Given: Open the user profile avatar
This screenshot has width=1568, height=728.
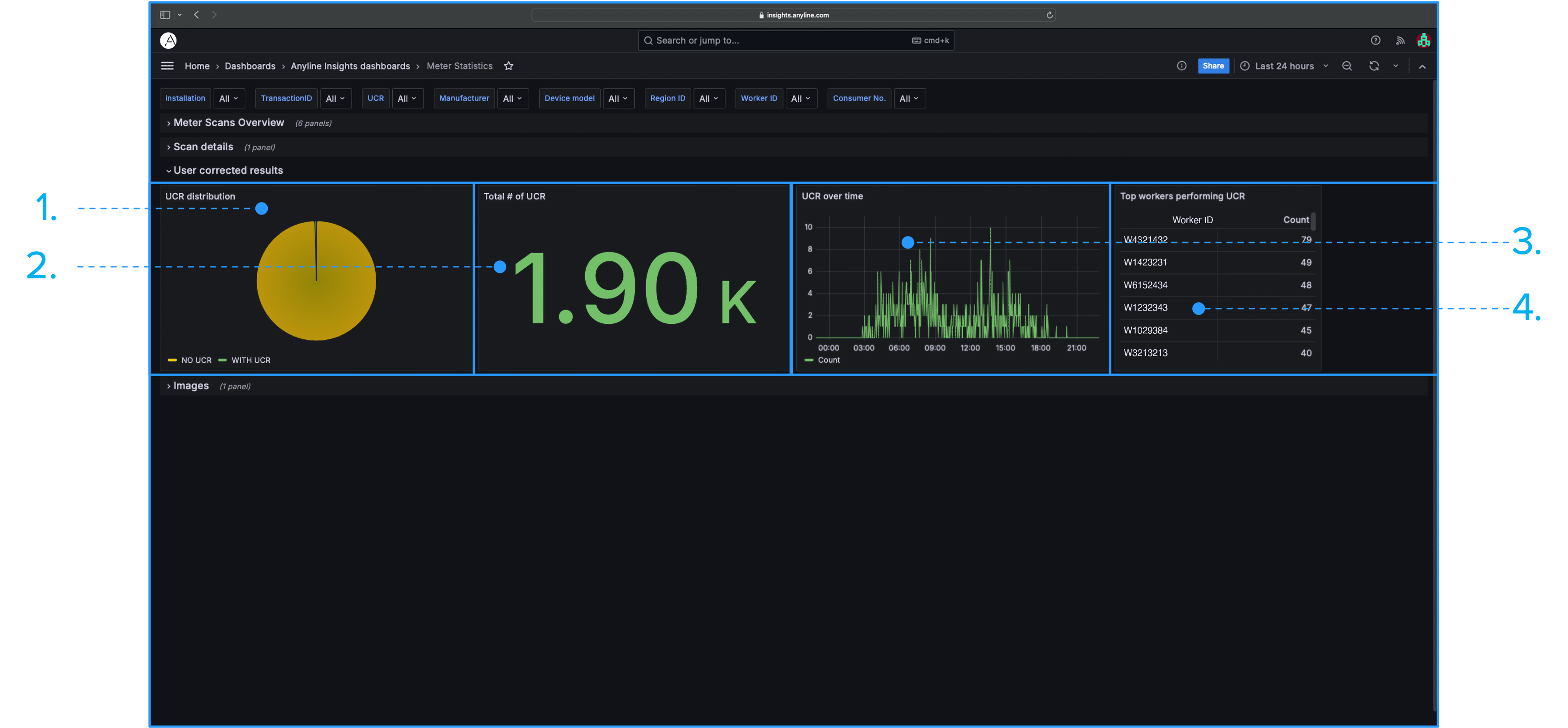Looking at the screenshot, I should pyautogui.click(x=1423, y=40).
